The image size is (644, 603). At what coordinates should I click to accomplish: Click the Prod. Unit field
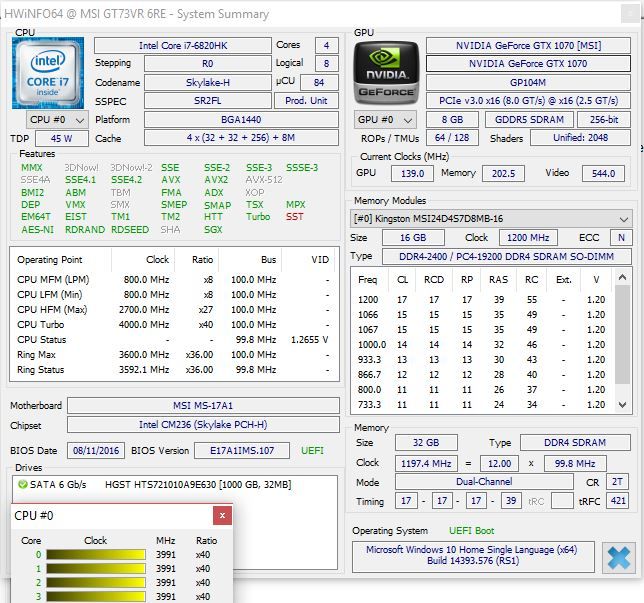click(x=306, y=101)
